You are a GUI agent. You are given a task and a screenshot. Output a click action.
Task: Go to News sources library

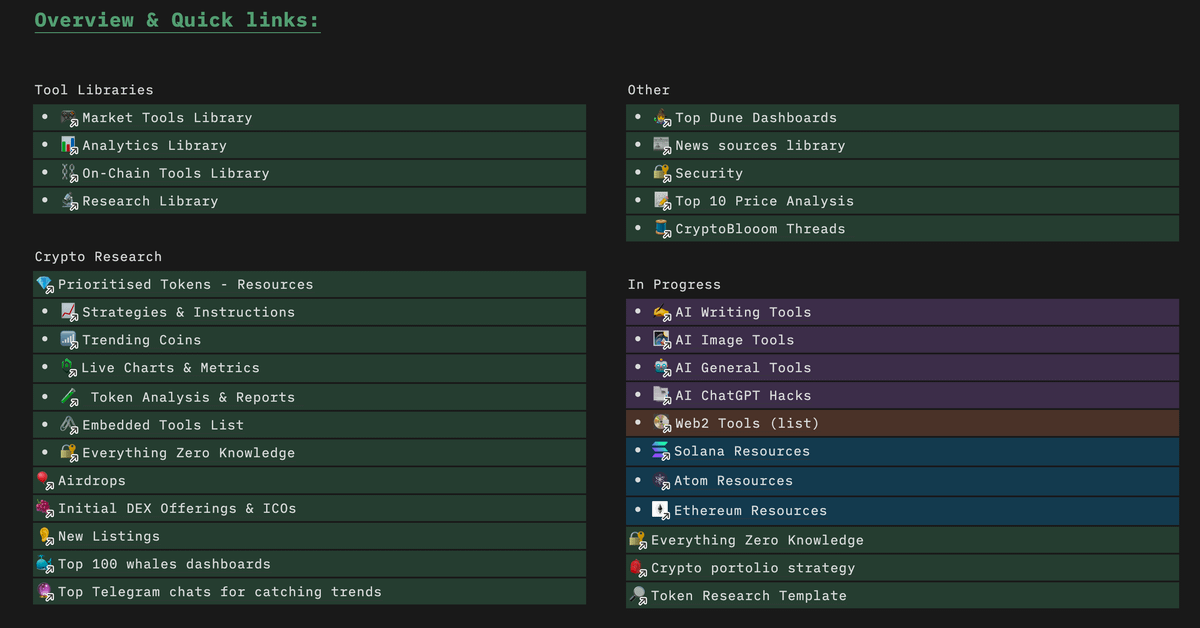[x=759, y=146]
